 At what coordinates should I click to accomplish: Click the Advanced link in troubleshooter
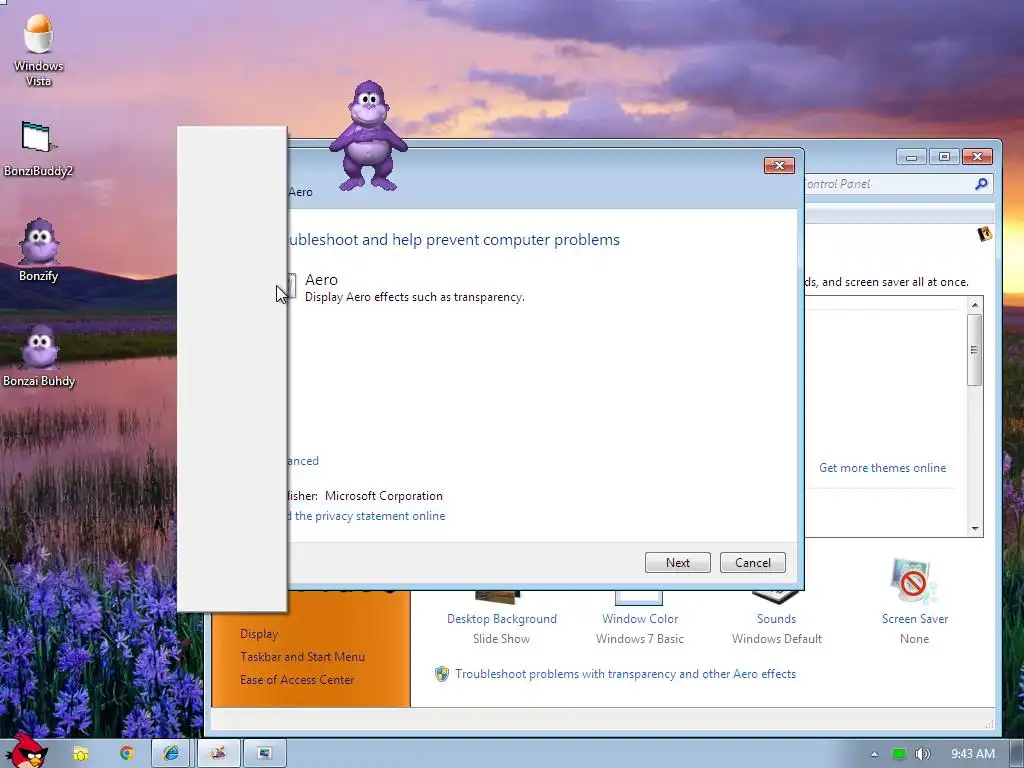coord(302,461)
